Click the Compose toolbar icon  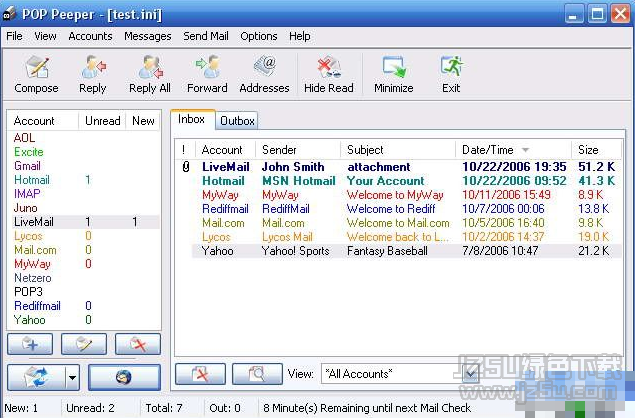click(x=36, y=74)
